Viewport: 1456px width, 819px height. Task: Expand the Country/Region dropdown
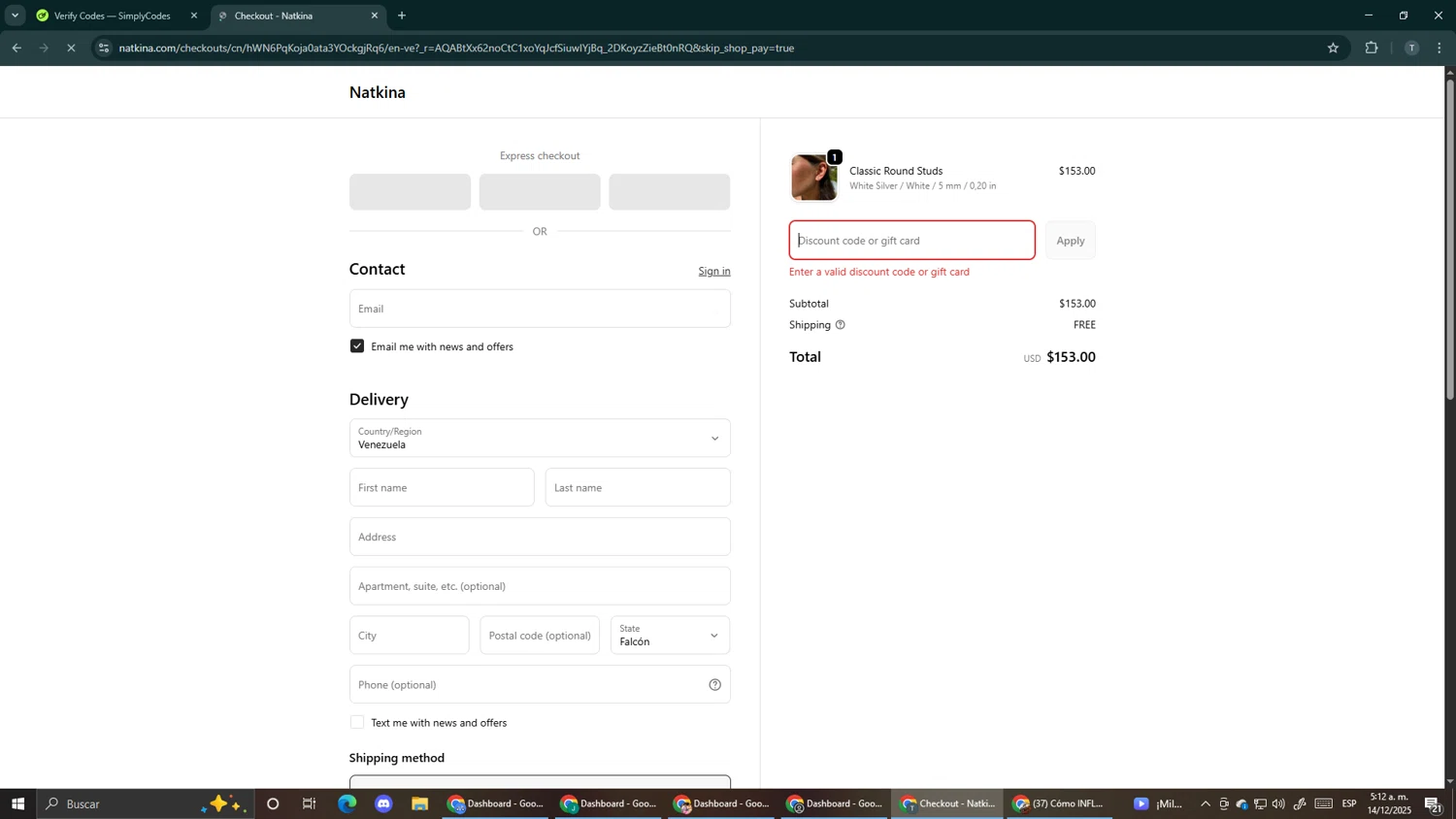(540, 439)
